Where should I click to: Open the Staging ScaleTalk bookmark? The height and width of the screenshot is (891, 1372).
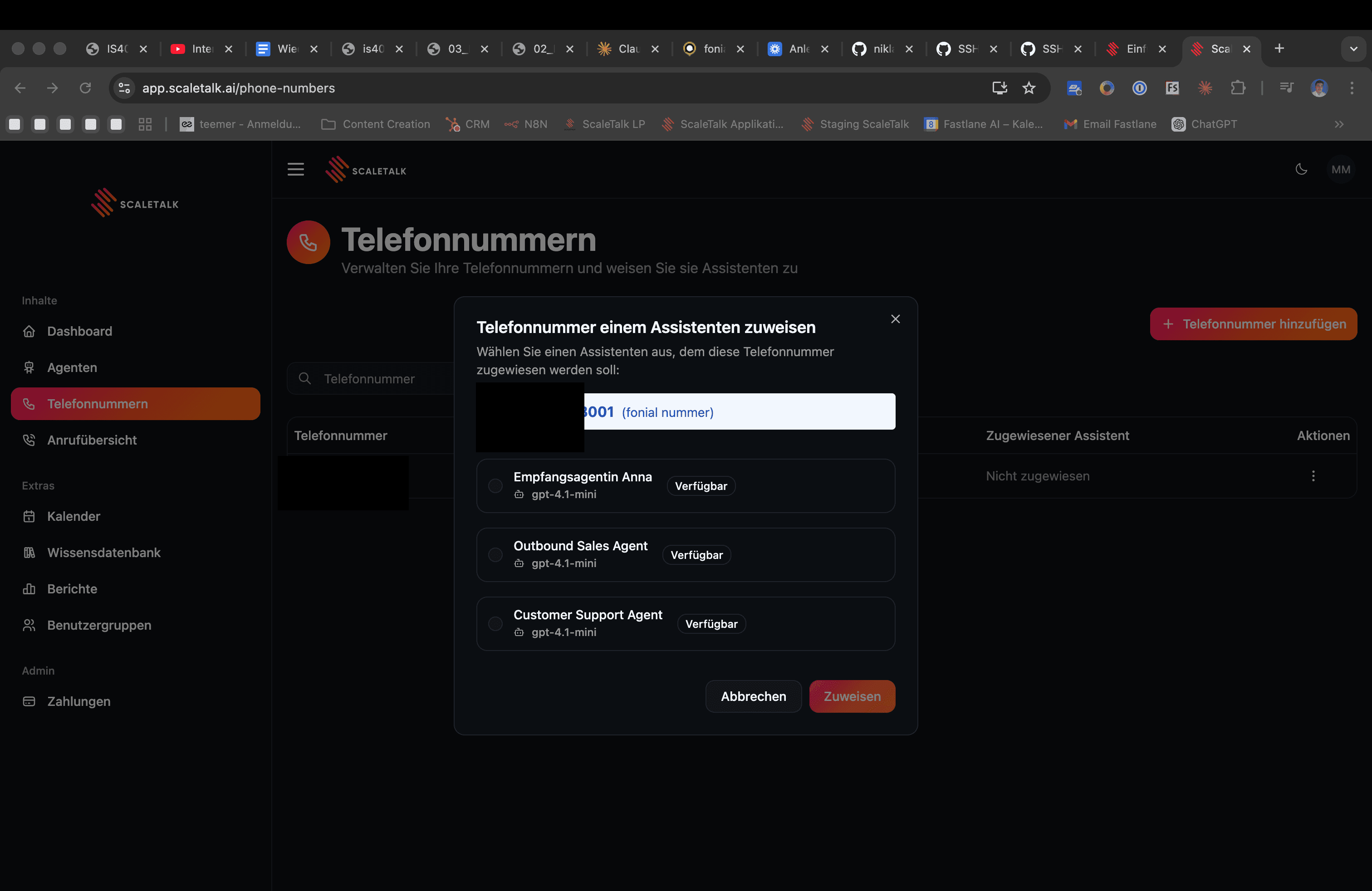856,124
